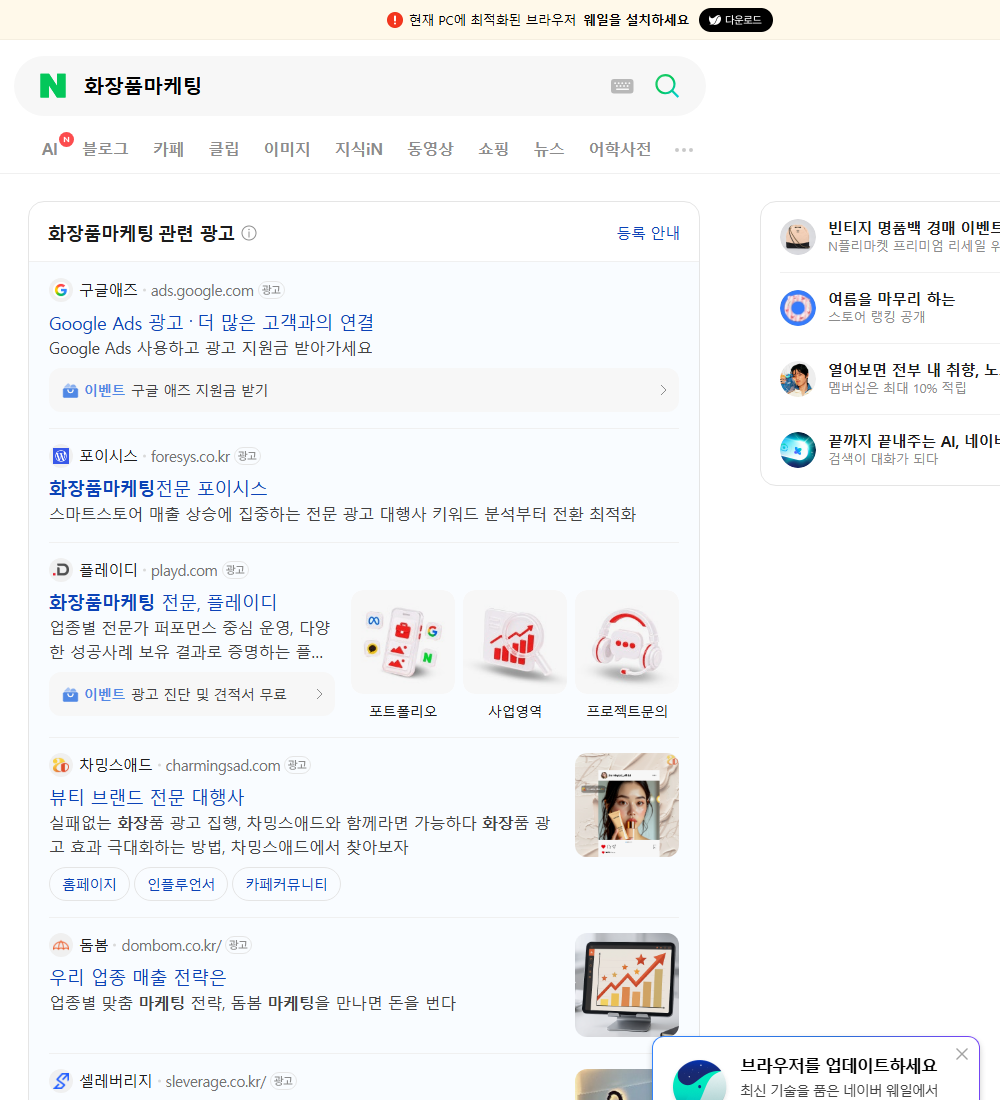Click the 사업영역 chart icon

(x=515, y=642)
